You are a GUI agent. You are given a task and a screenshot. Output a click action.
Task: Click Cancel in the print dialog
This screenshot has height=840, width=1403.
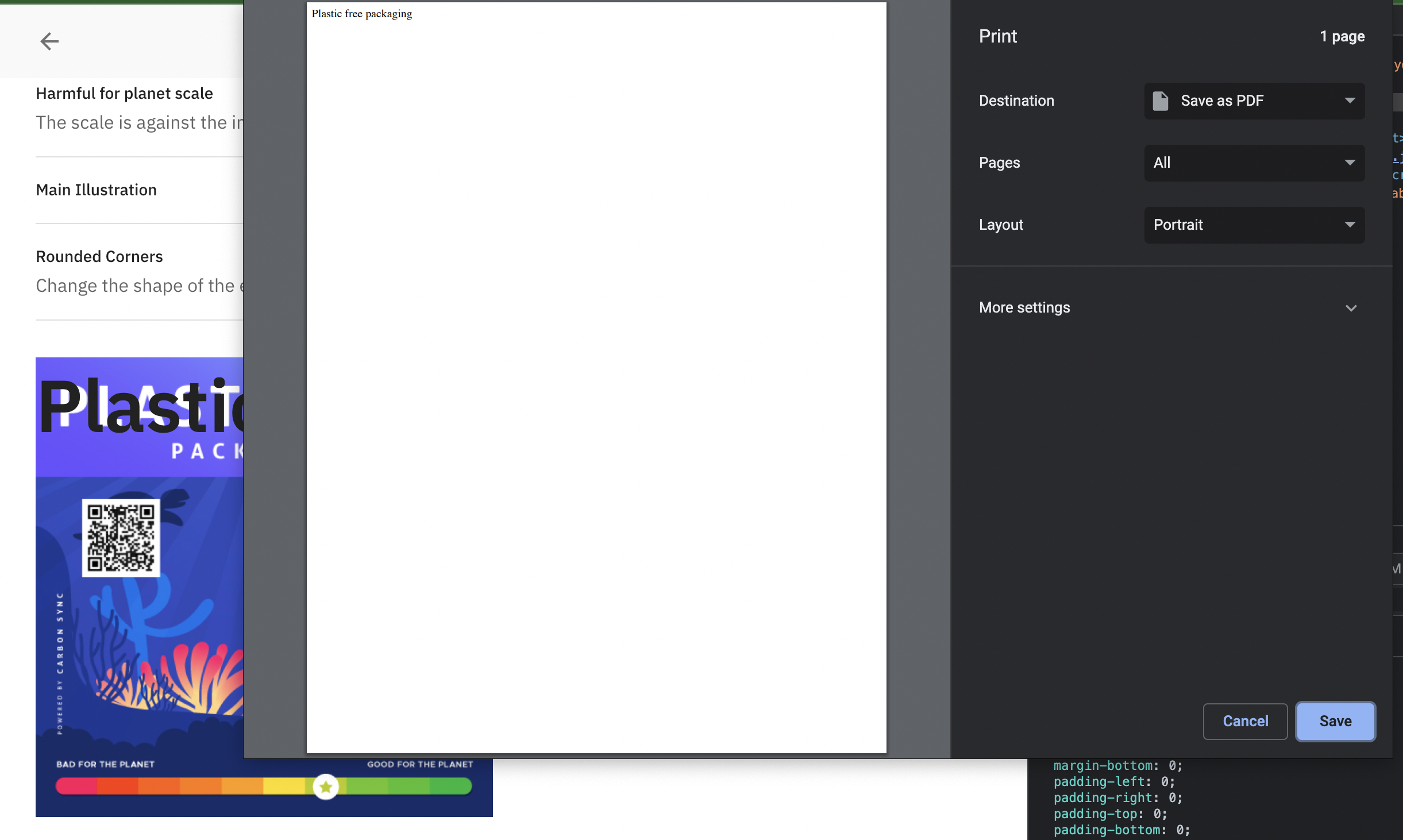(1244, 721)
